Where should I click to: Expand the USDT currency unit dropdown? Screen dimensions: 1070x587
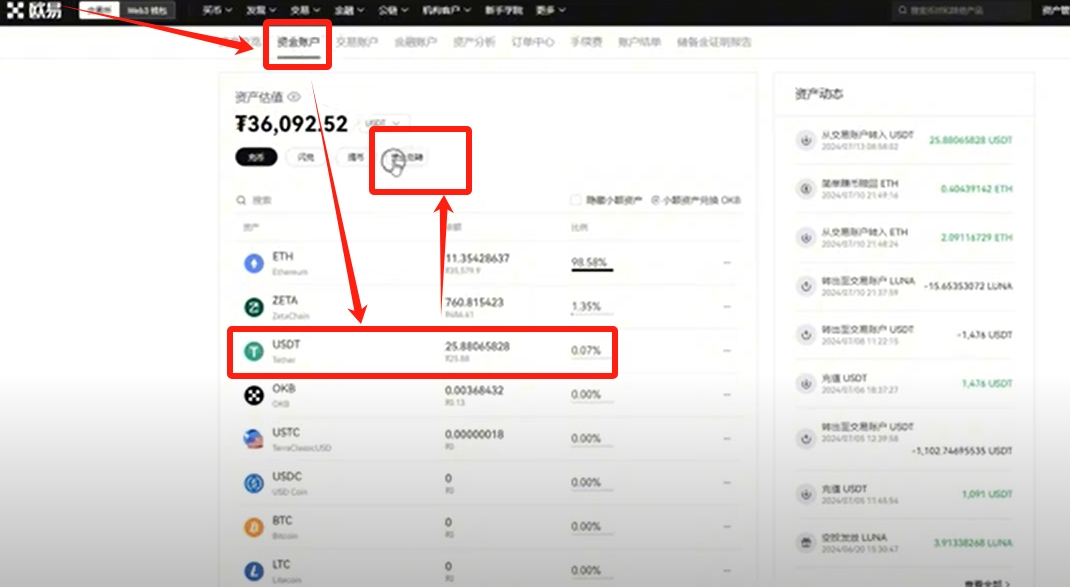pyautogui.click(x=386, y=123)
